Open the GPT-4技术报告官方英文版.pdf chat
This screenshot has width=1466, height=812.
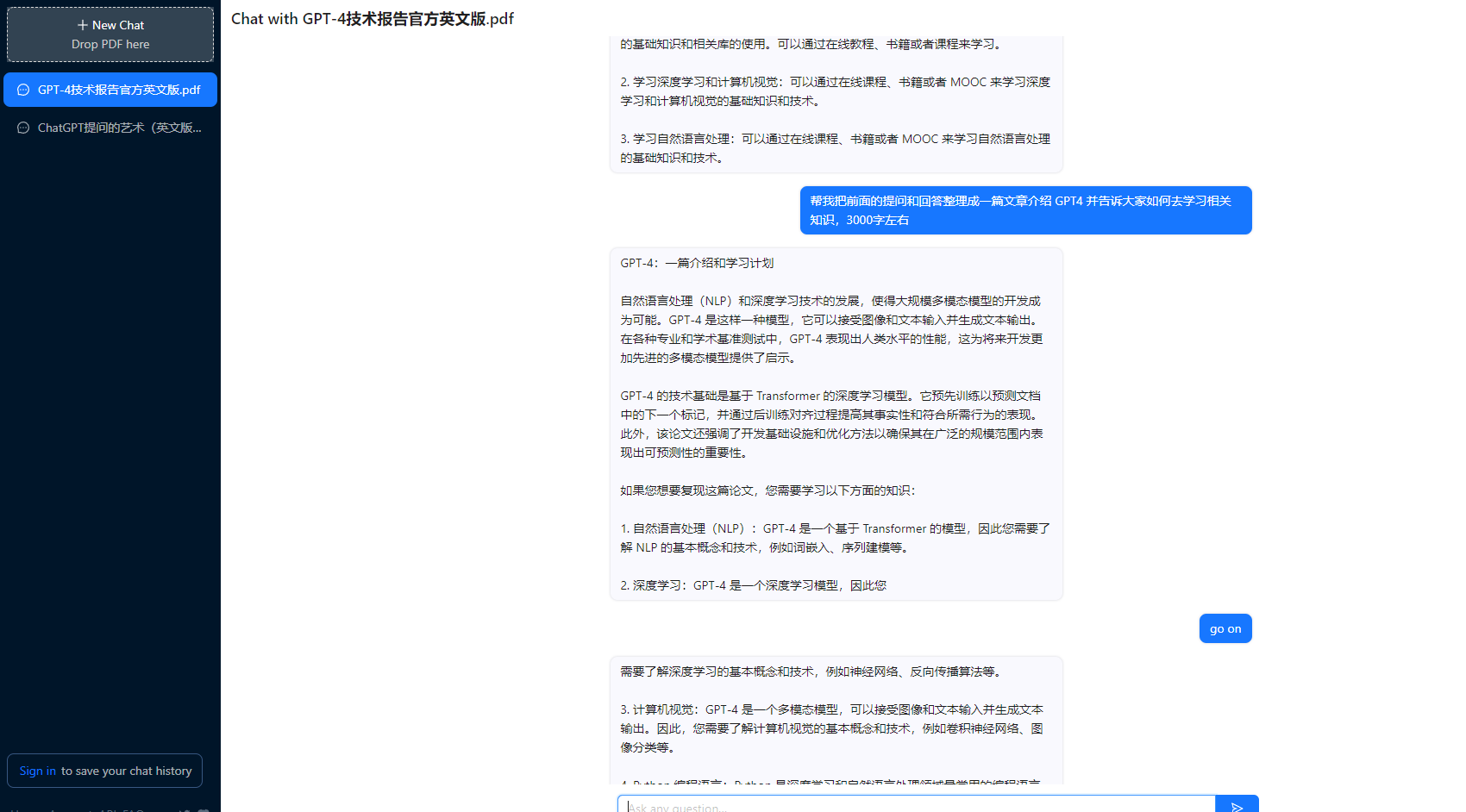110,90
